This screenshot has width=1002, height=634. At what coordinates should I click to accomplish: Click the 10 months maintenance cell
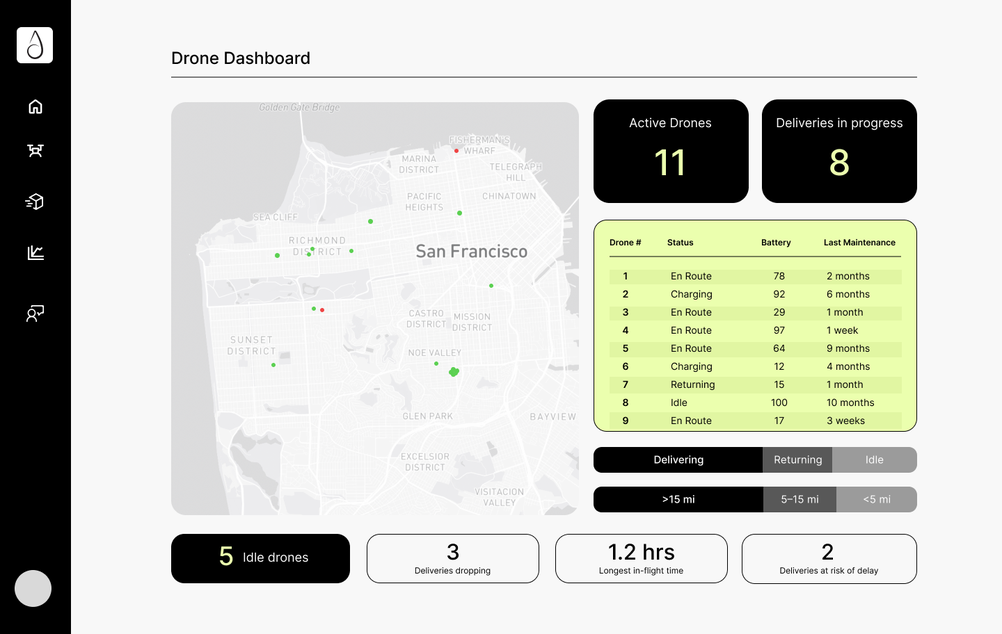pyautogui.click(x=850, y=403)
